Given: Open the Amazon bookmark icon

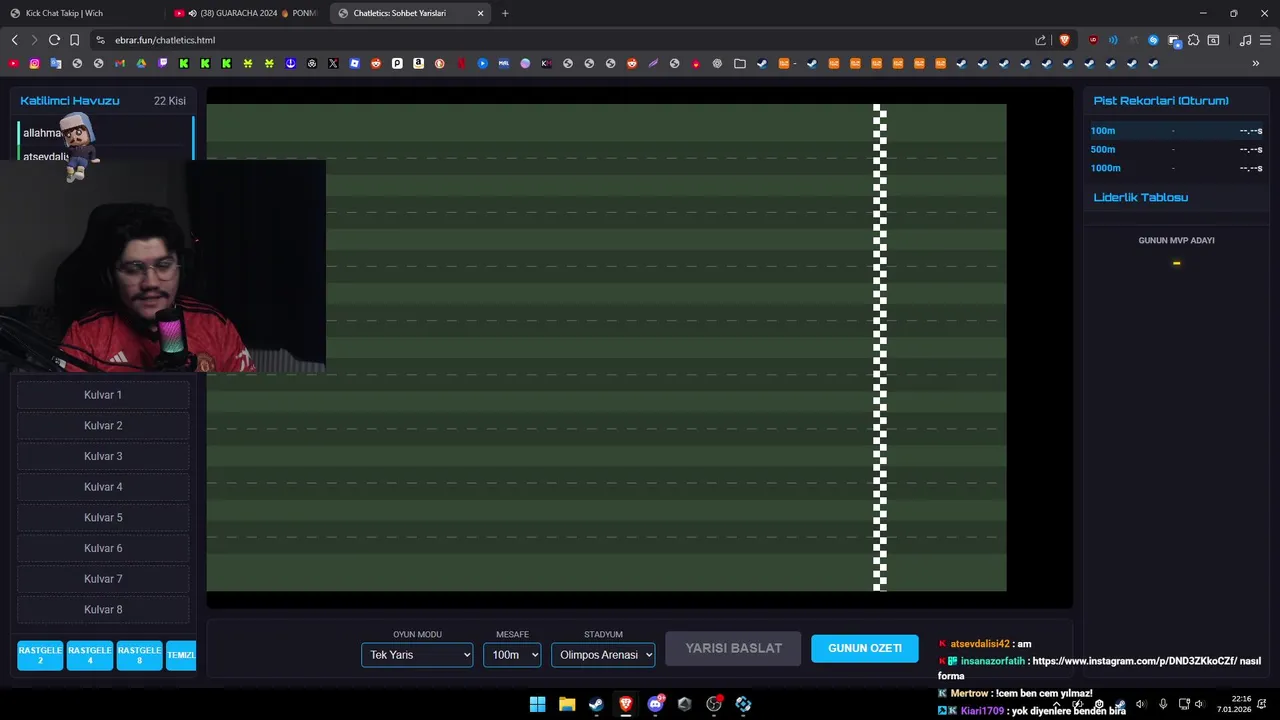Looking at the screenshot, I should tap(418, 63).
